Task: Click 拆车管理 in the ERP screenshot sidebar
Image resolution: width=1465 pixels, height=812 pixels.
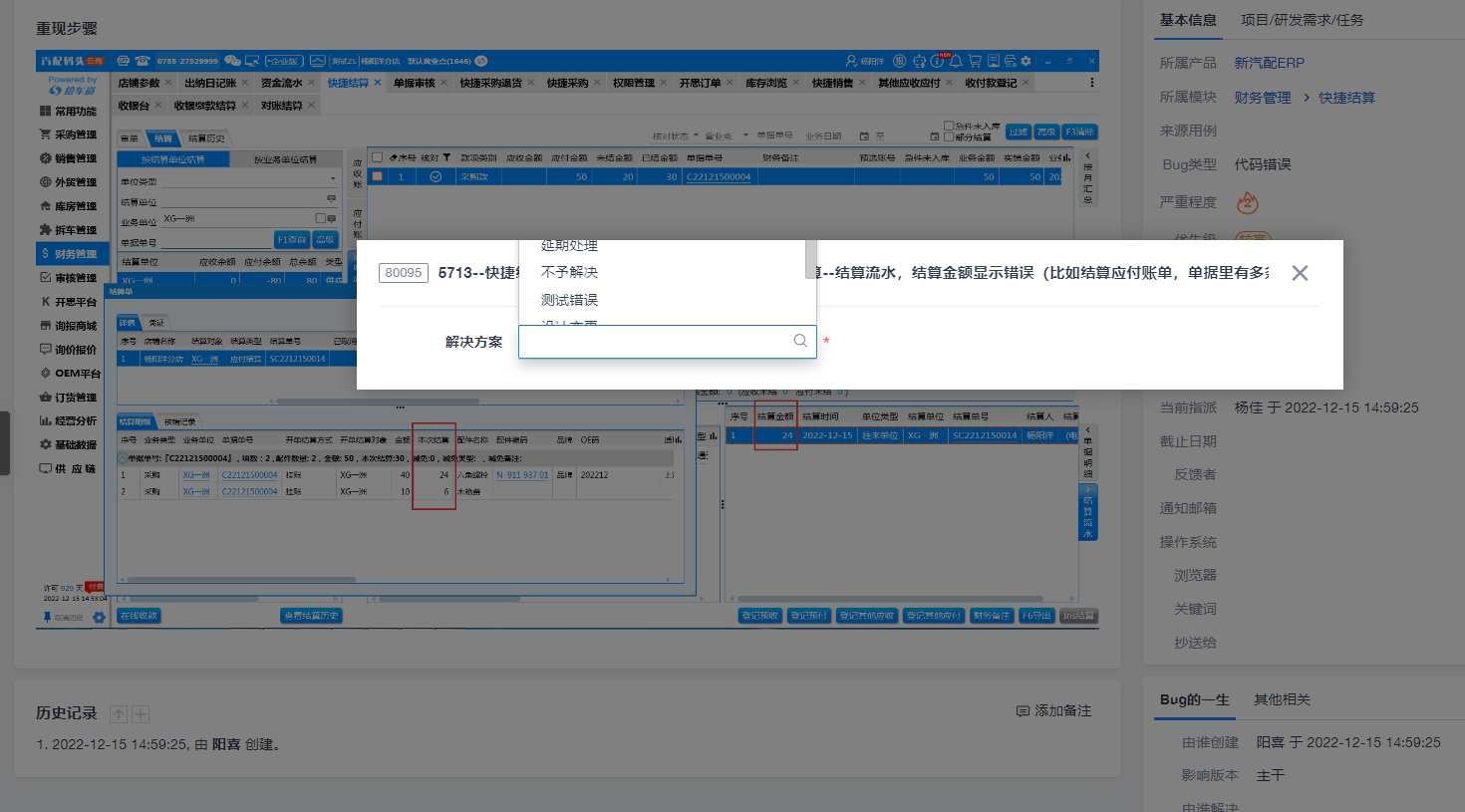Action: [x=69, y=230]
